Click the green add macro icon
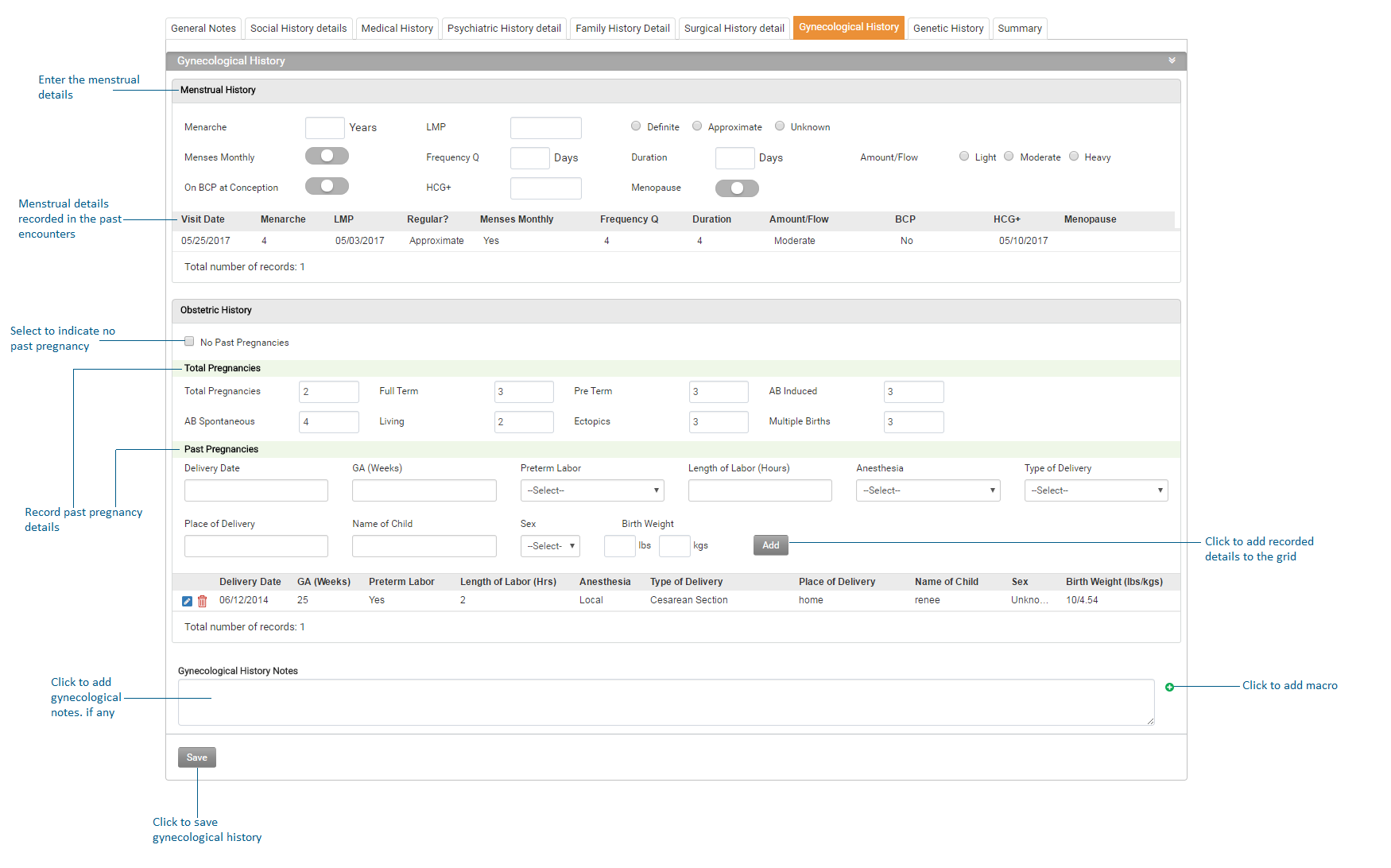Screen dimensions: 1391x868 pos(1169,687)
